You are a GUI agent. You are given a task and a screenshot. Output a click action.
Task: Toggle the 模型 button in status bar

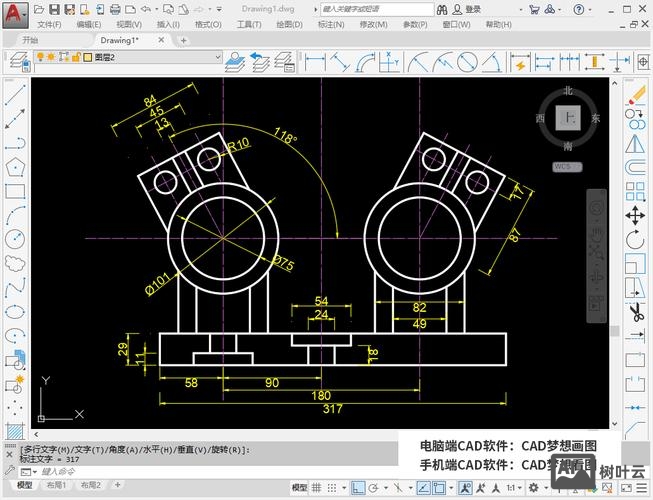point(301,487)
